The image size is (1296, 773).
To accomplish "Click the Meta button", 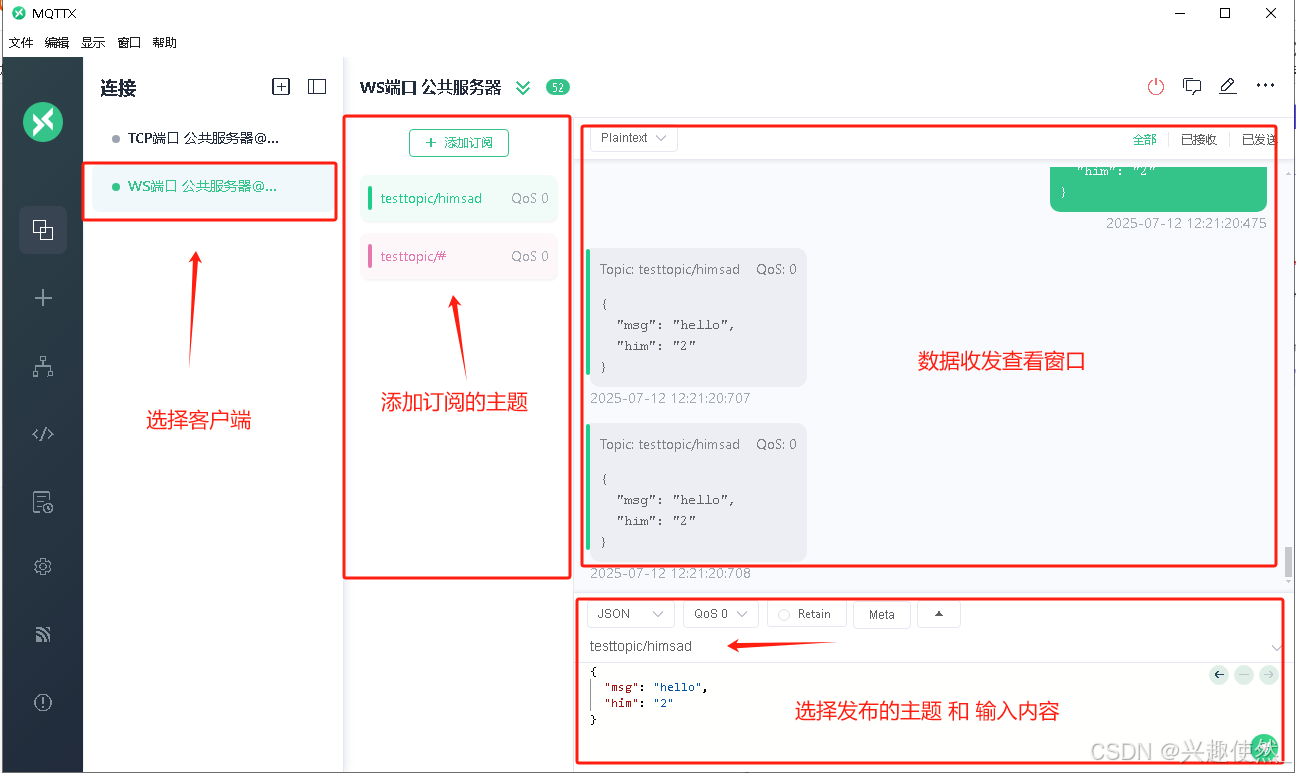I will 882,614.
